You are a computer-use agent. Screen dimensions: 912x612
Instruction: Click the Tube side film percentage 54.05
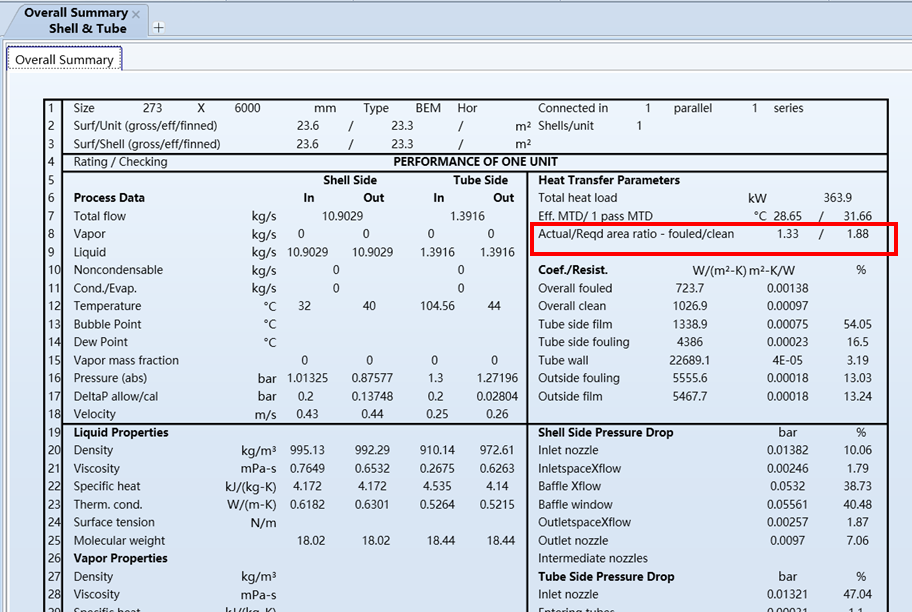(x=857, y=324)
